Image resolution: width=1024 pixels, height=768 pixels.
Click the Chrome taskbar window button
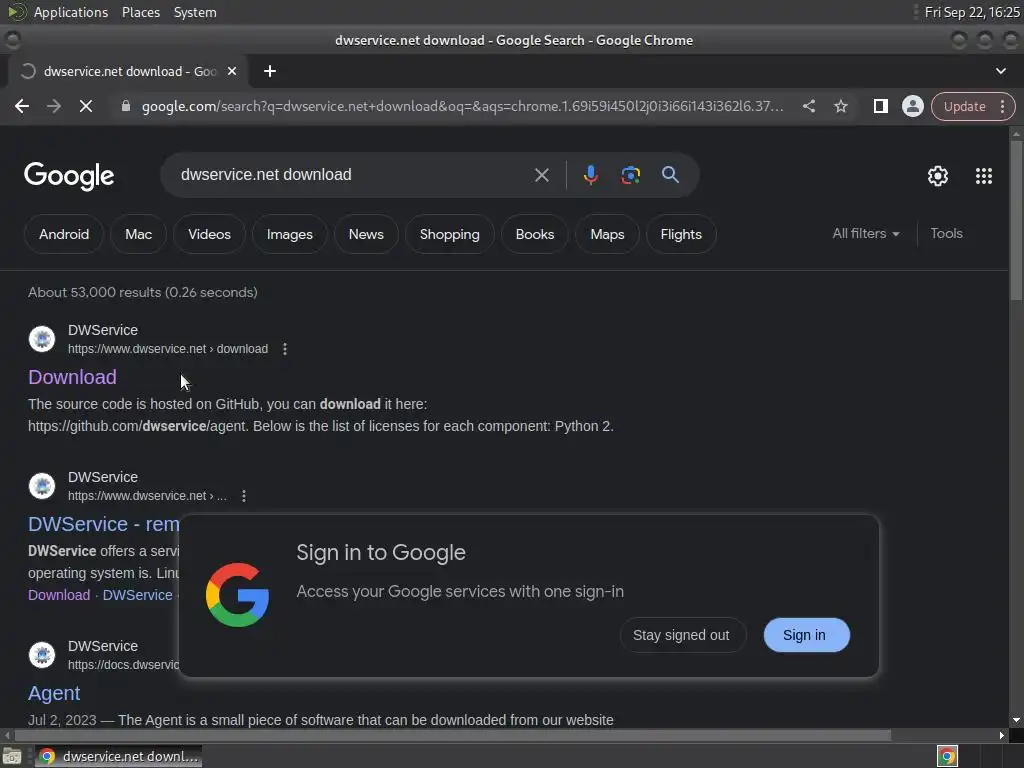118,756
